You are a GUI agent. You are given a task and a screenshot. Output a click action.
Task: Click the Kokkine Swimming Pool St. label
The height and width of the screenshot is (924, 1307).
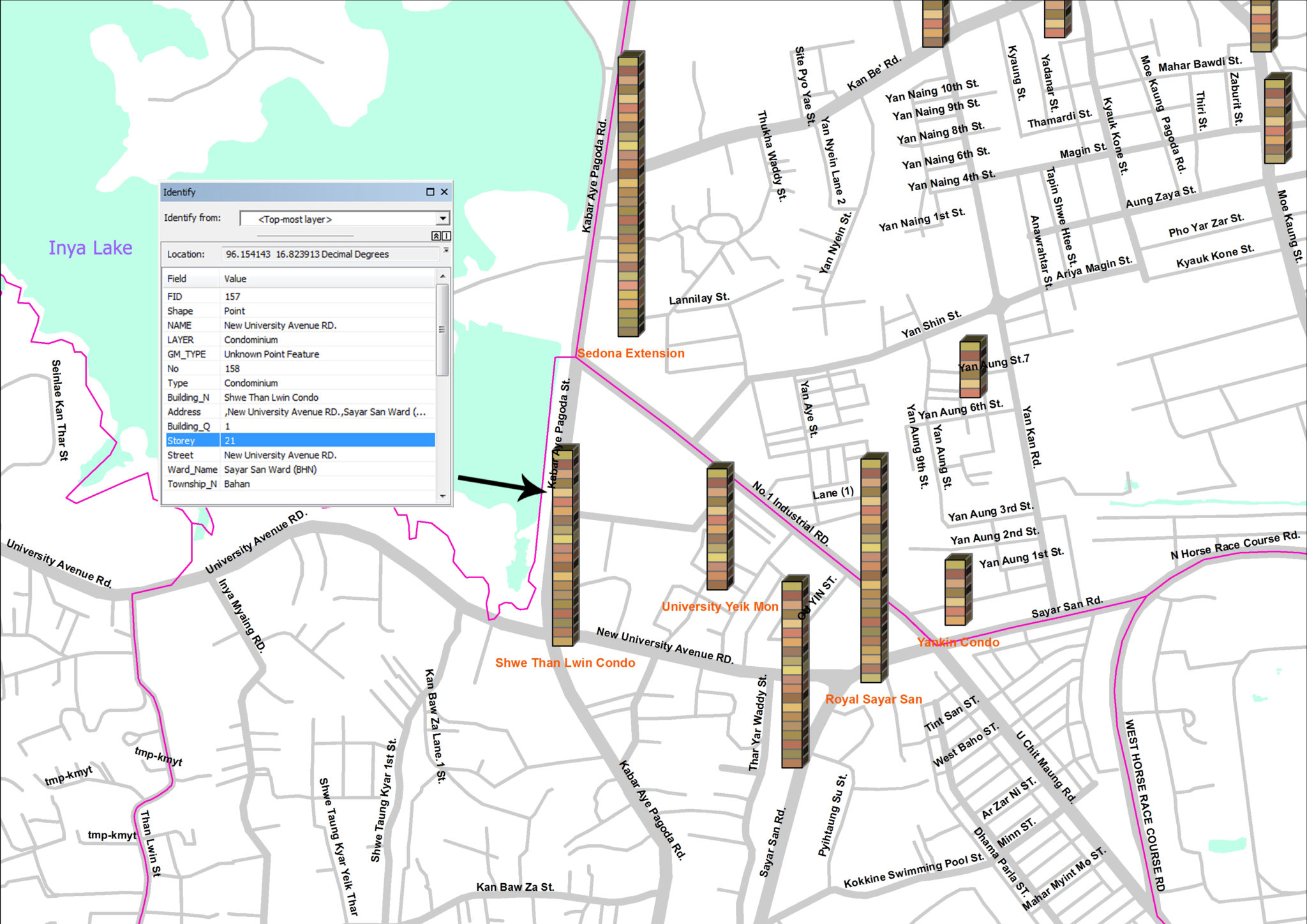tap(914, 871)
